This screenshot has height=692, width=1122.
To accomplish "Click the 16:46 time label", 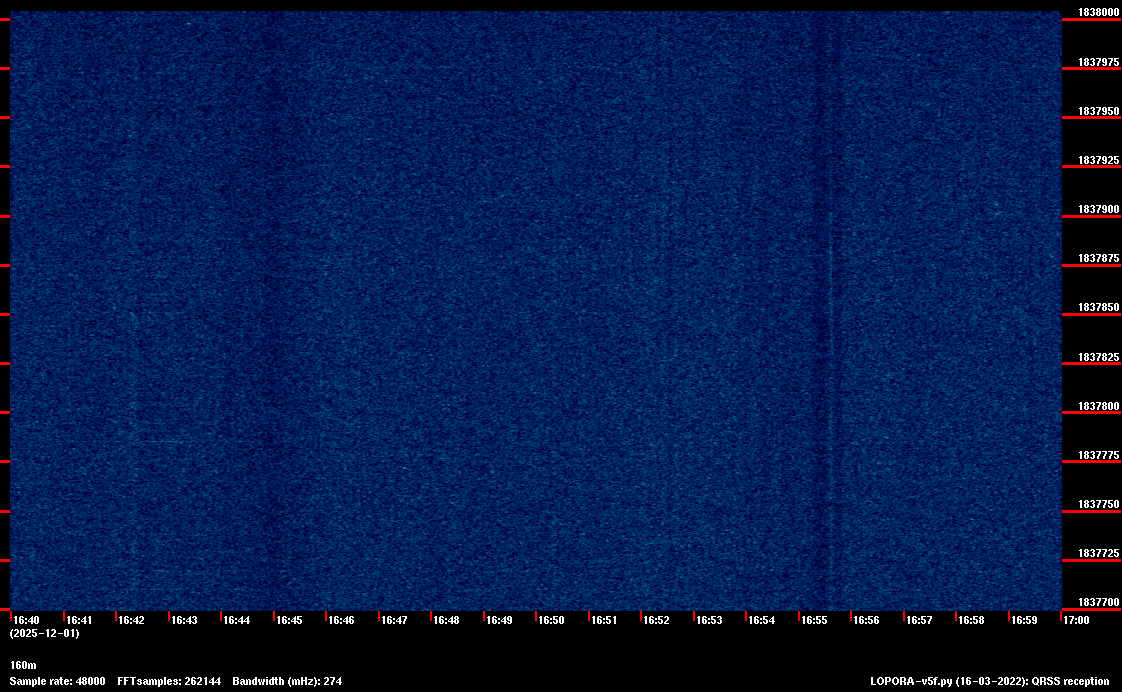I will [x=341, y=620].
